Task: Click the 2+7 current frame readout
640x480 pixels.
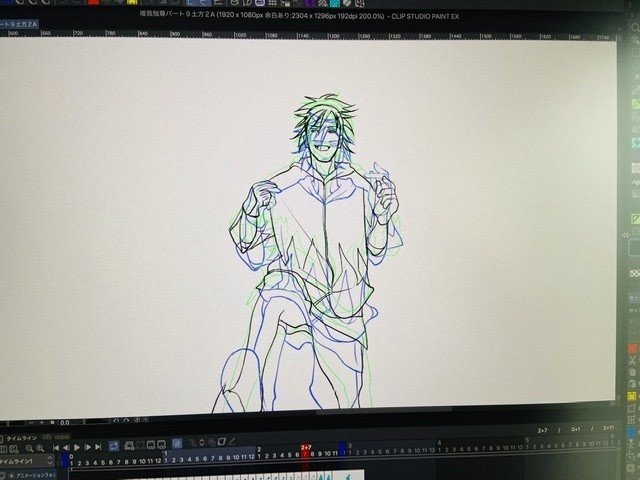Action: [542, 430]
